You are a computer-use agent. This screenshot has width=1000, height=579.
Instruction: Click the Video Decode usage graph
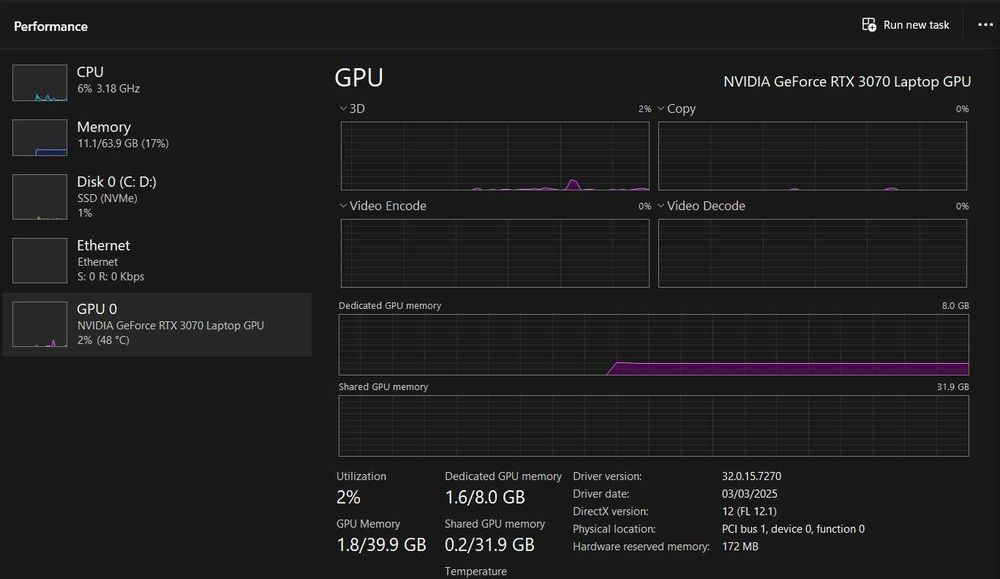tap(812, 253)
